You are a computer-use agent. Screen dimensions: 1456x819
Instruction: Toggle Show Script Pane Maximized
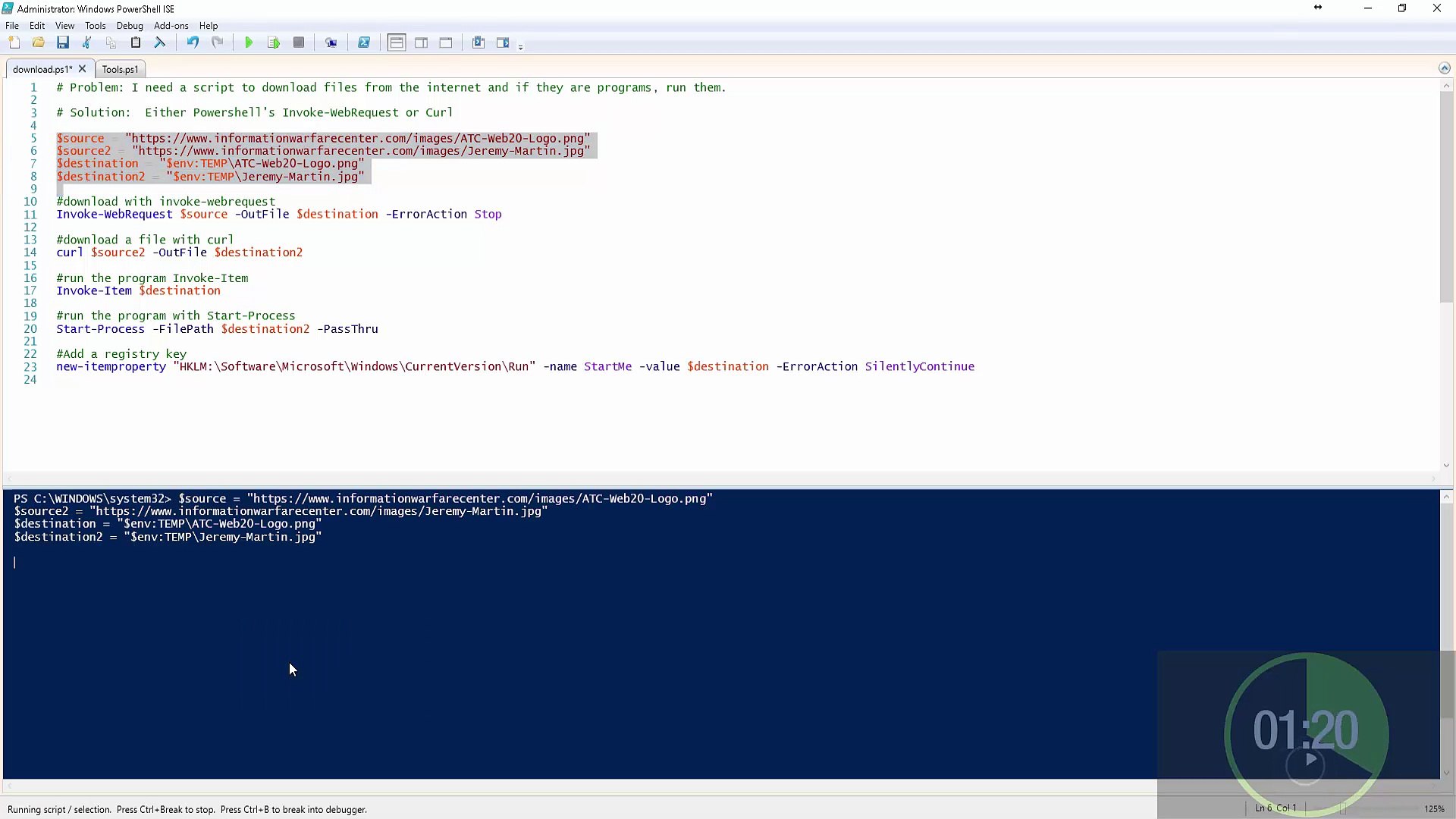pyautogui.click(x=447, y=42)
